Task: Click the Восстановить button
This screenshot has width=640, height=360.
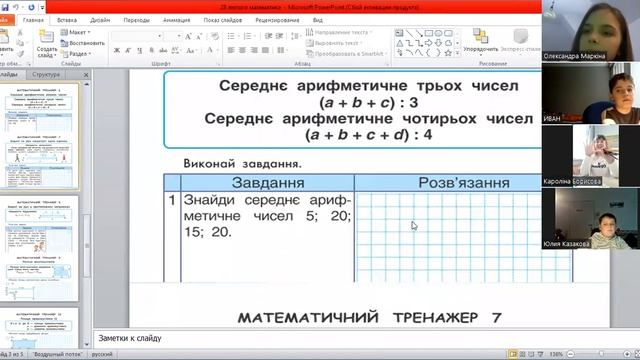Action: [x=83, y=43]
